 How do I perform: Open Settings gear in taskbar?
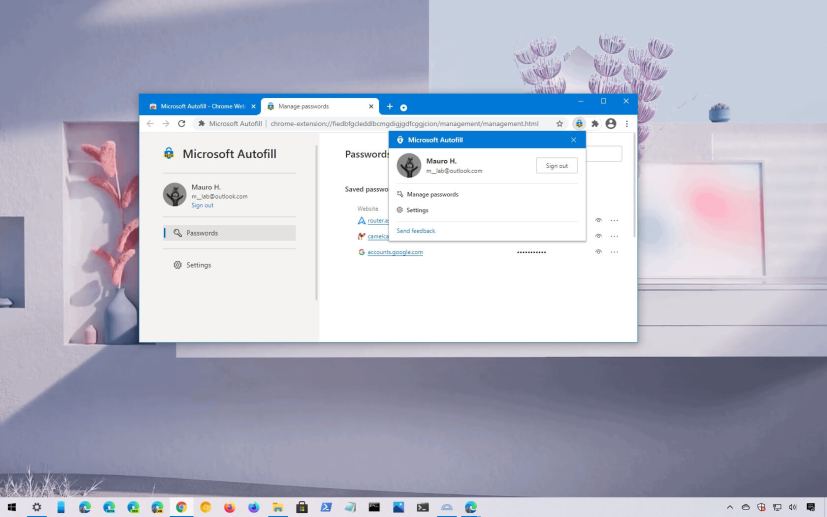[36, 507]
